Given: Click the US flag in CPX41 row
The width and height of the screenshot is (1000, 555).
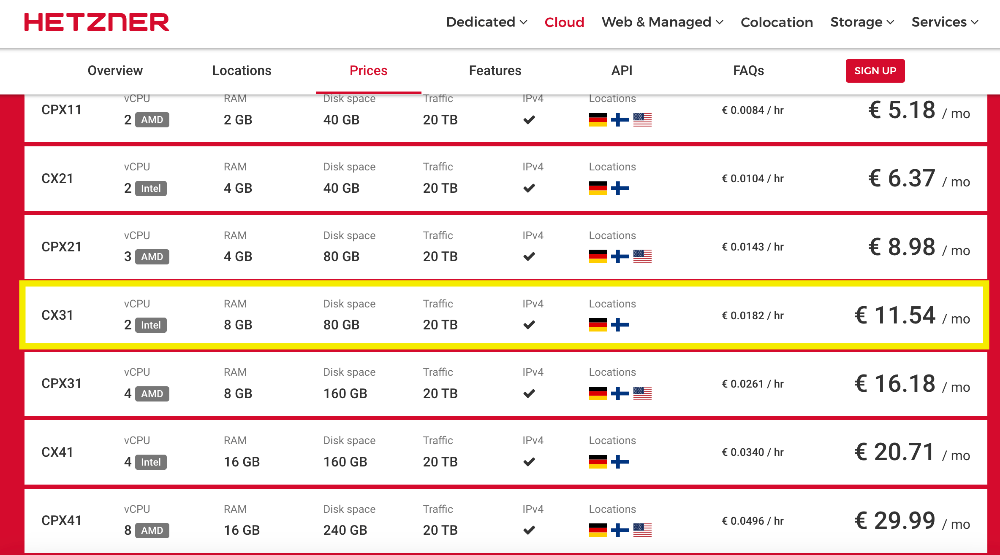Looking at the screenshot, I should [x=642, y=530].
